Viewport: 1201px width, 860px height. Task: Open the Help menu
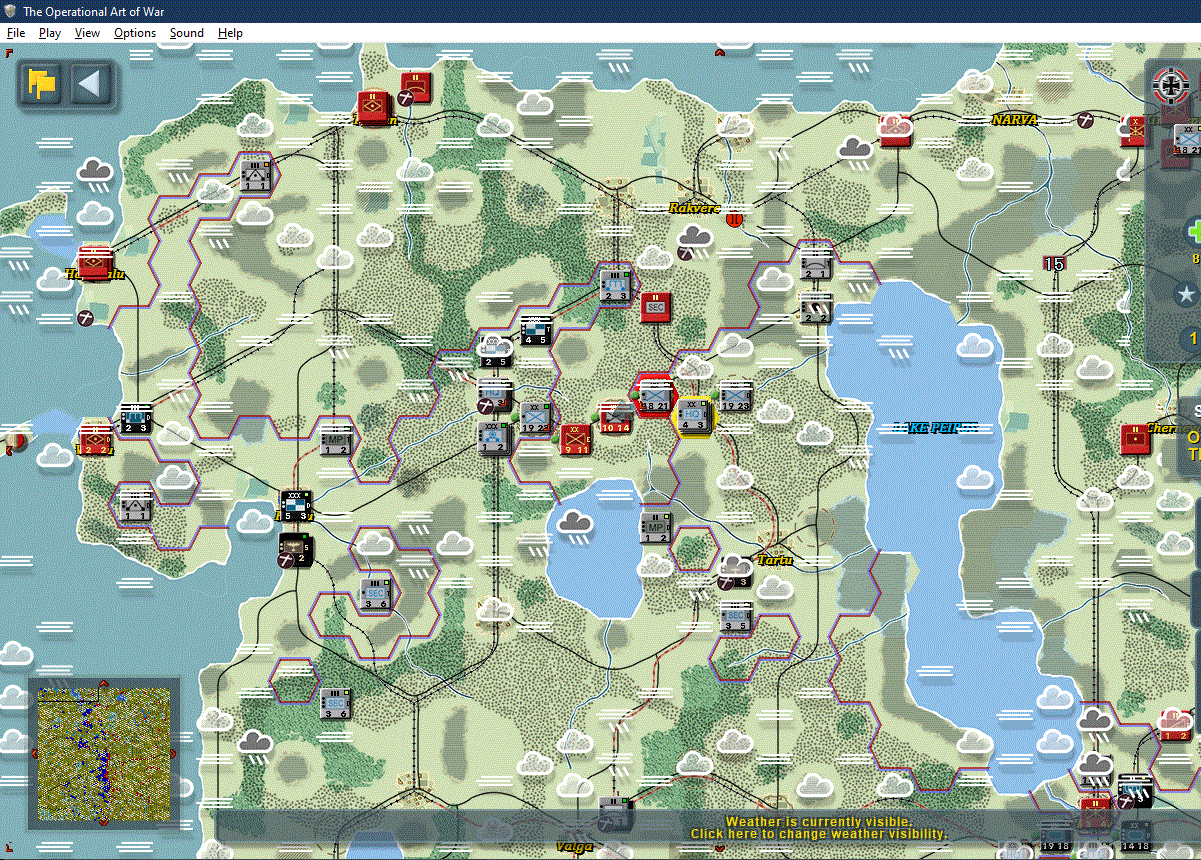pyautogui.click(x=230, y=33)
